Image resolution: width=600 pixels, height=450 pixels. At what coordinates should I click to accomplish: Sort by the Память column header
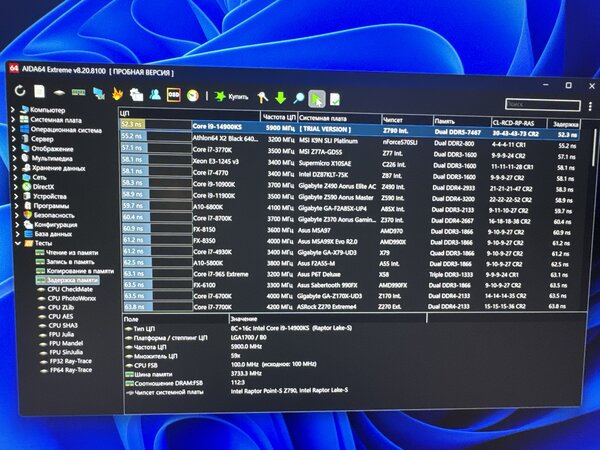click(x=462, y=121)
